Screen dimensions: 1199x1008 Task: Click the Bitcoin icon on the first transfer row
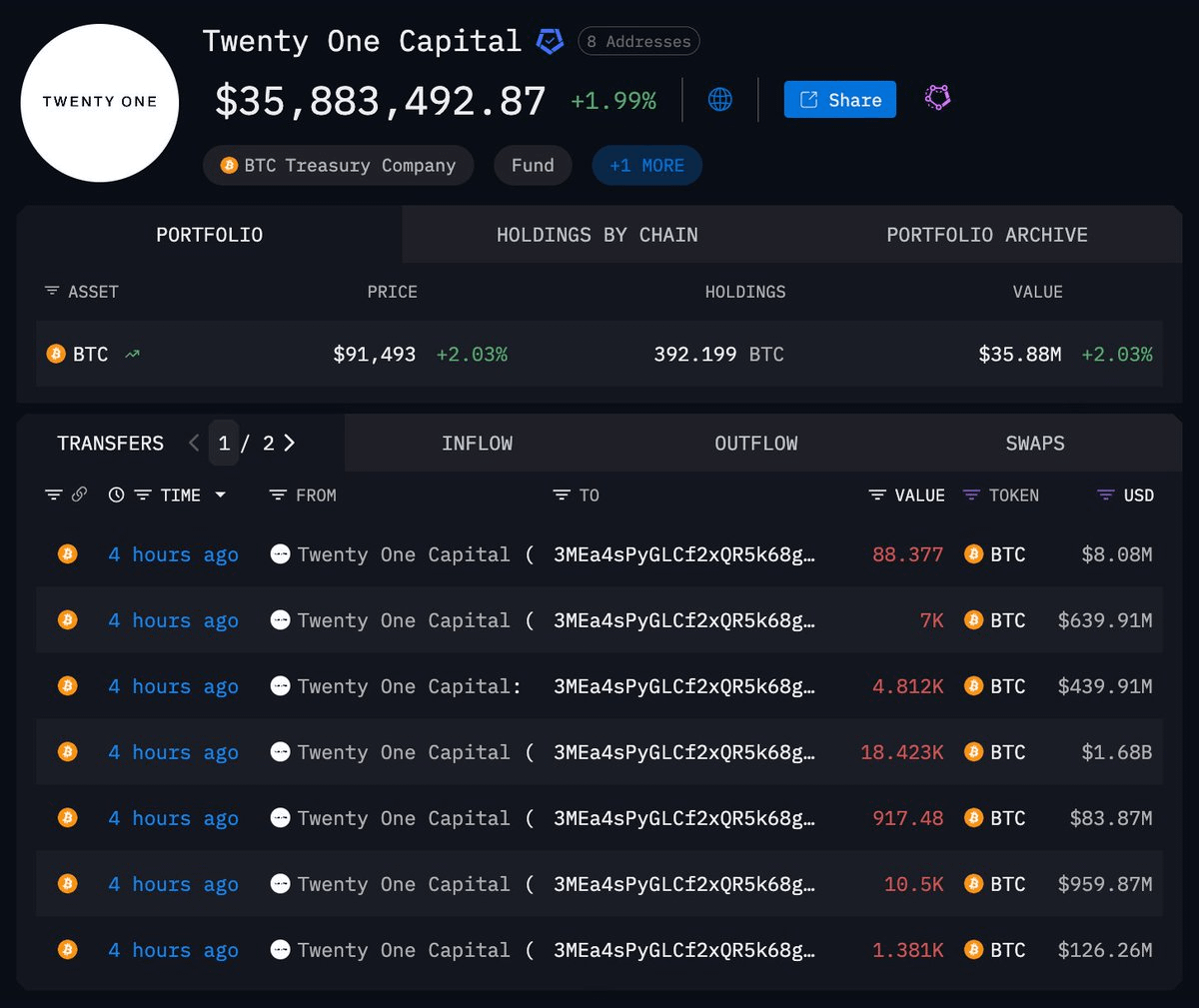[x=67, y=553]
